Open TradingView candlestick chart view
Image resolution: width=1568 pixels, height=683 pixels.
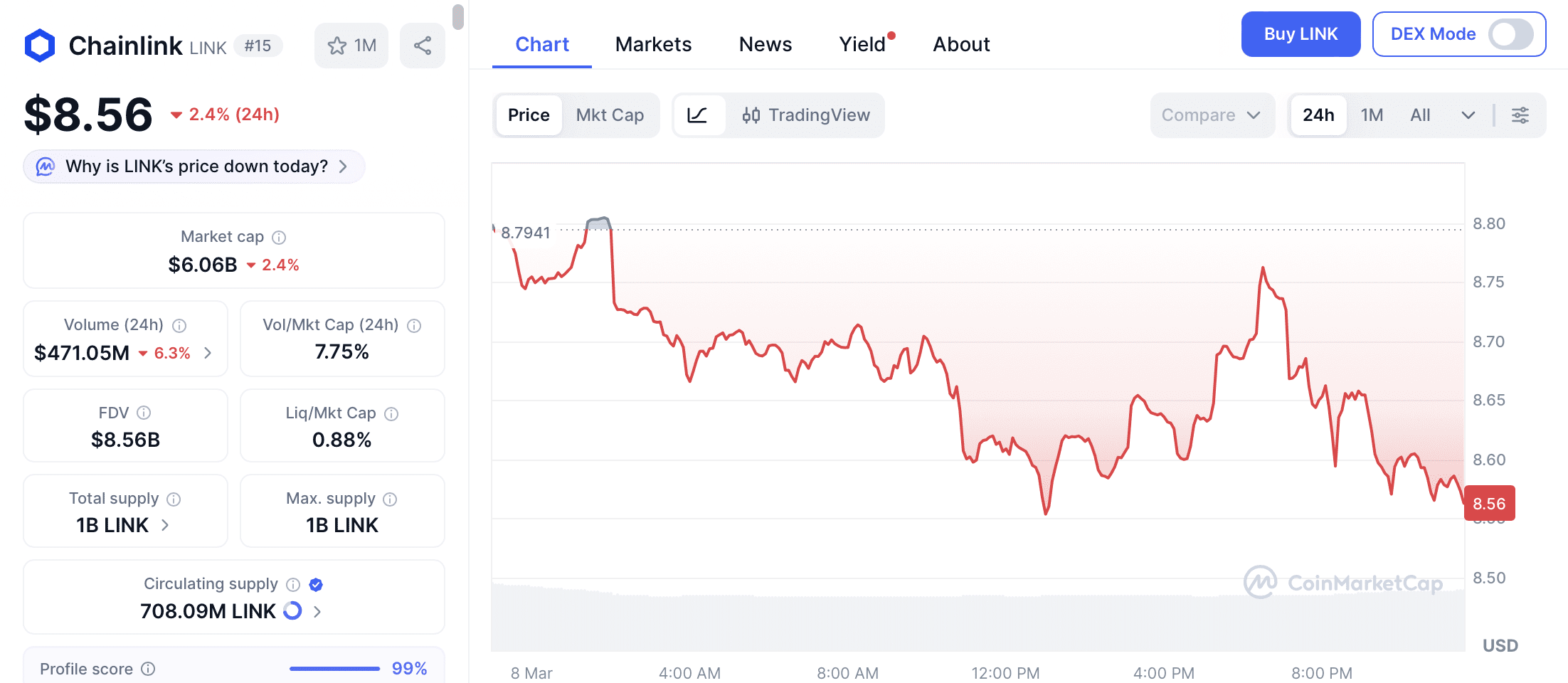pyautogui.click(x=806, y=115)
